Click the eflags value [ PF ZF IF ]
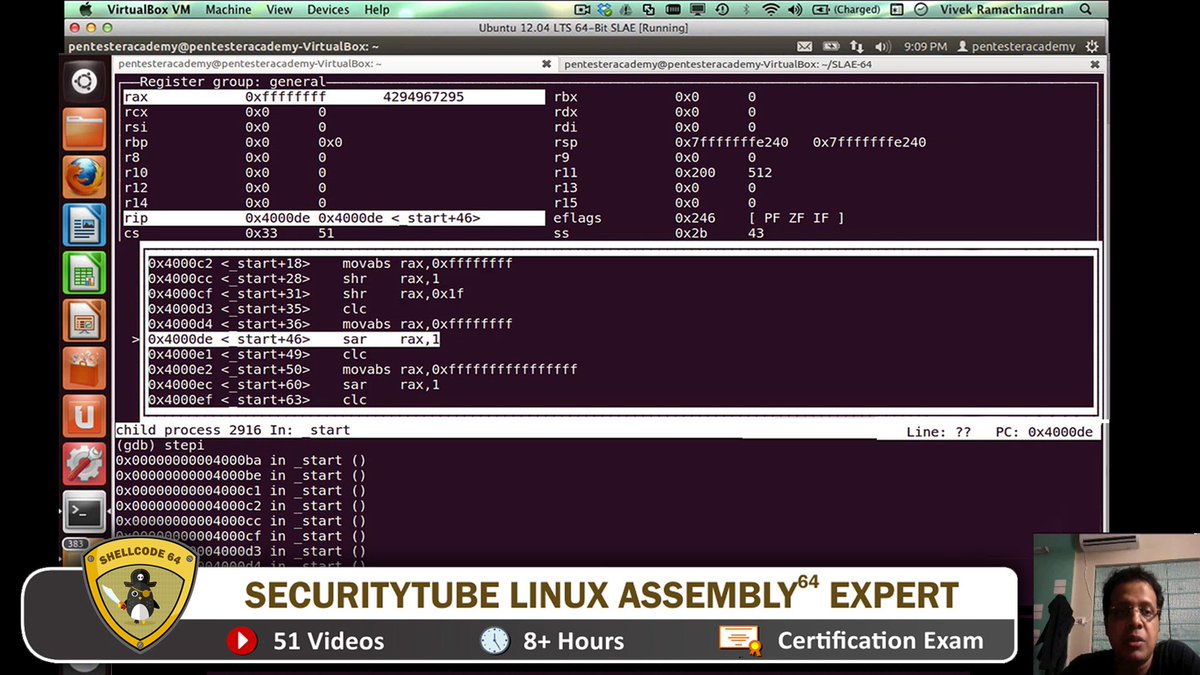This screenshot has height=675, width=1200. coord(796,218)
